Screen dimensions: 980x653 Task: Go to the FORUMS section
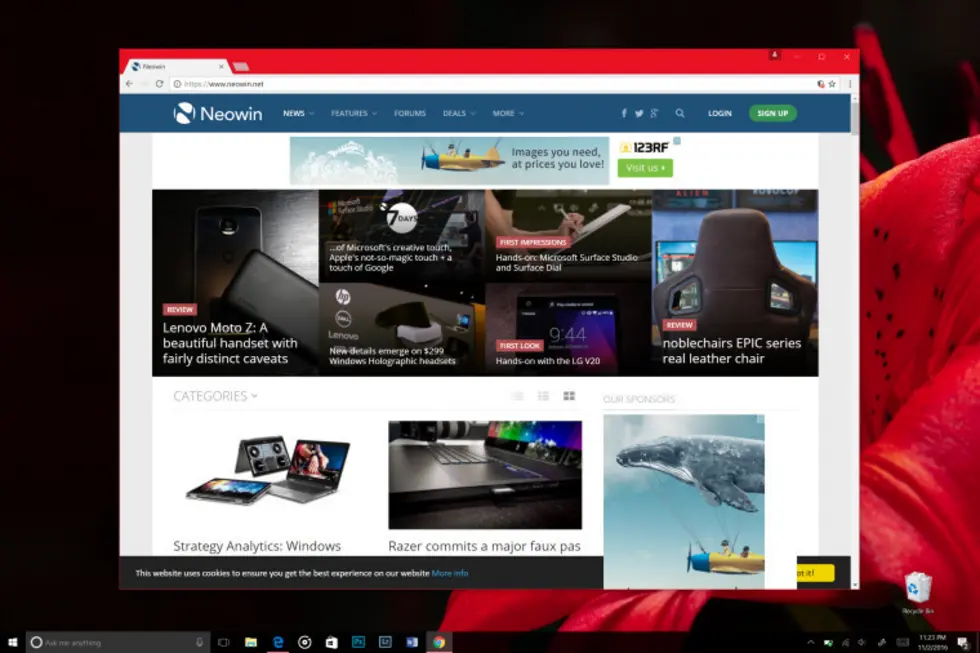coord(409,113)
